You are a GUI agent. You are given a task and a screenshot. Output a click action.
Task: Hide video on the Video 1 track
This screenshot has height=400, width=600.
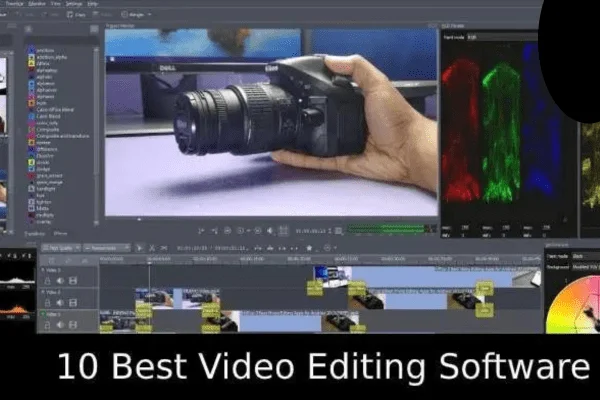pos(72,325)
